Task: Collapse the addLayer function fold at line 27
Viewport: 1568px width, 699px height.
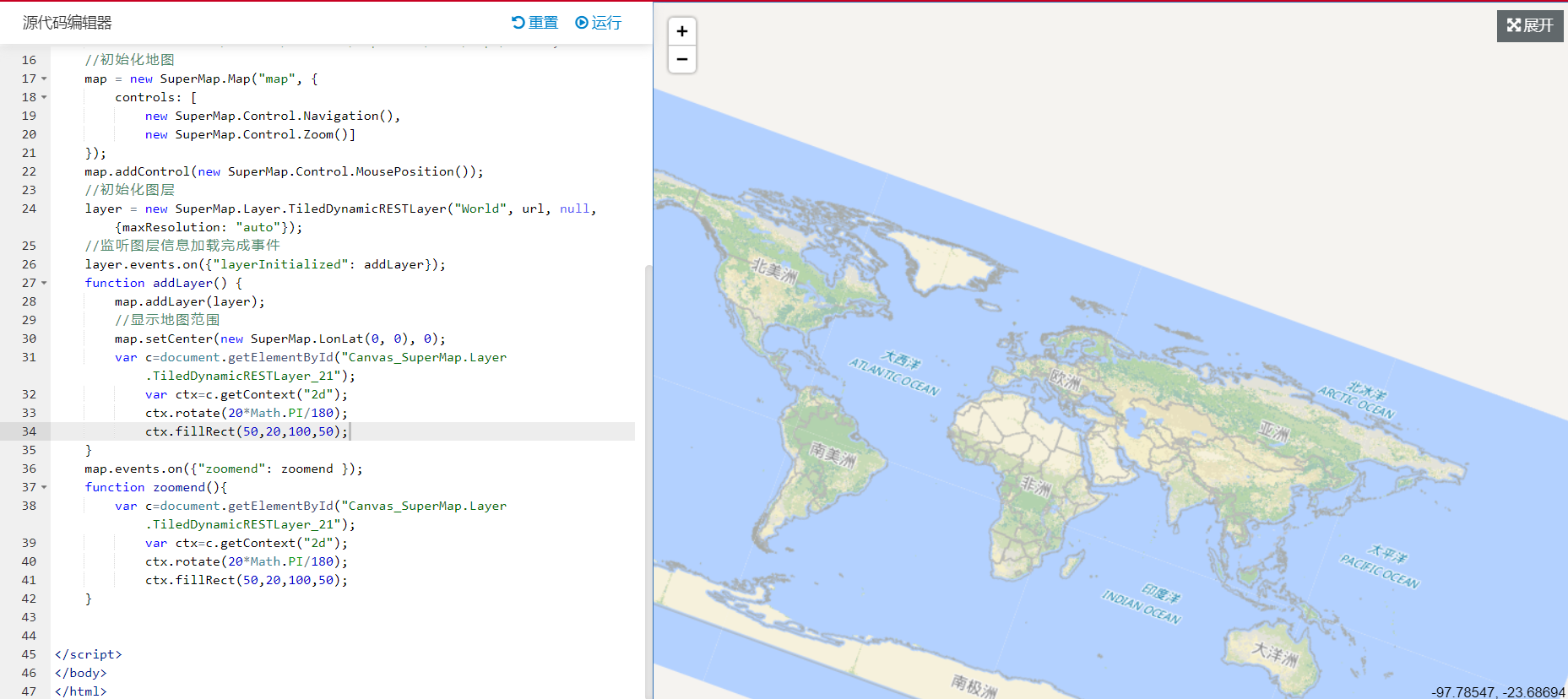Action: (x=44, y=283)
